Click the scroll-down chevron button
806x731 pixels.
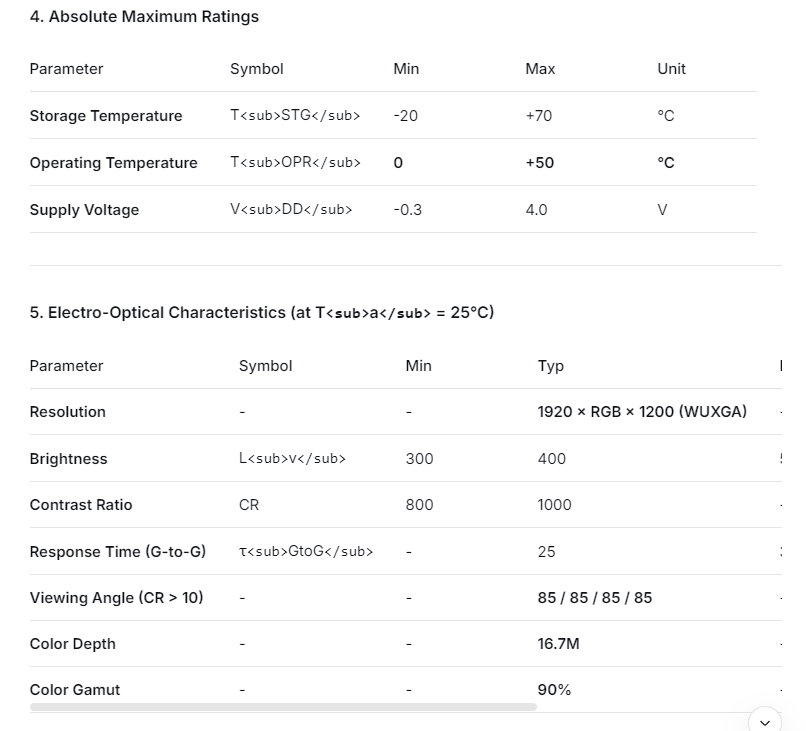765,722
